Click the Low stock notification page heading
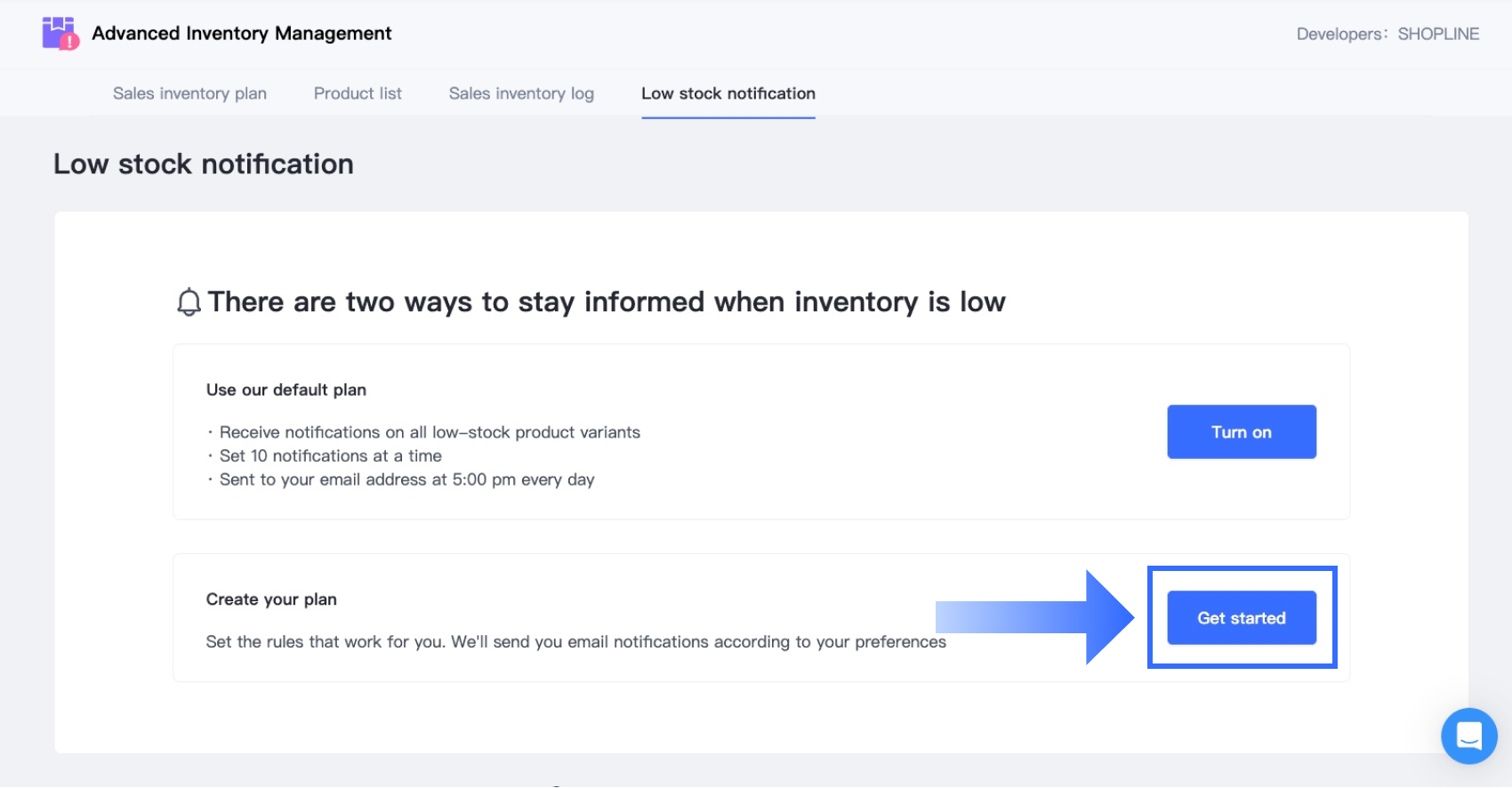Viewport: 1512px width, 788px height. [x=204, y=165]
